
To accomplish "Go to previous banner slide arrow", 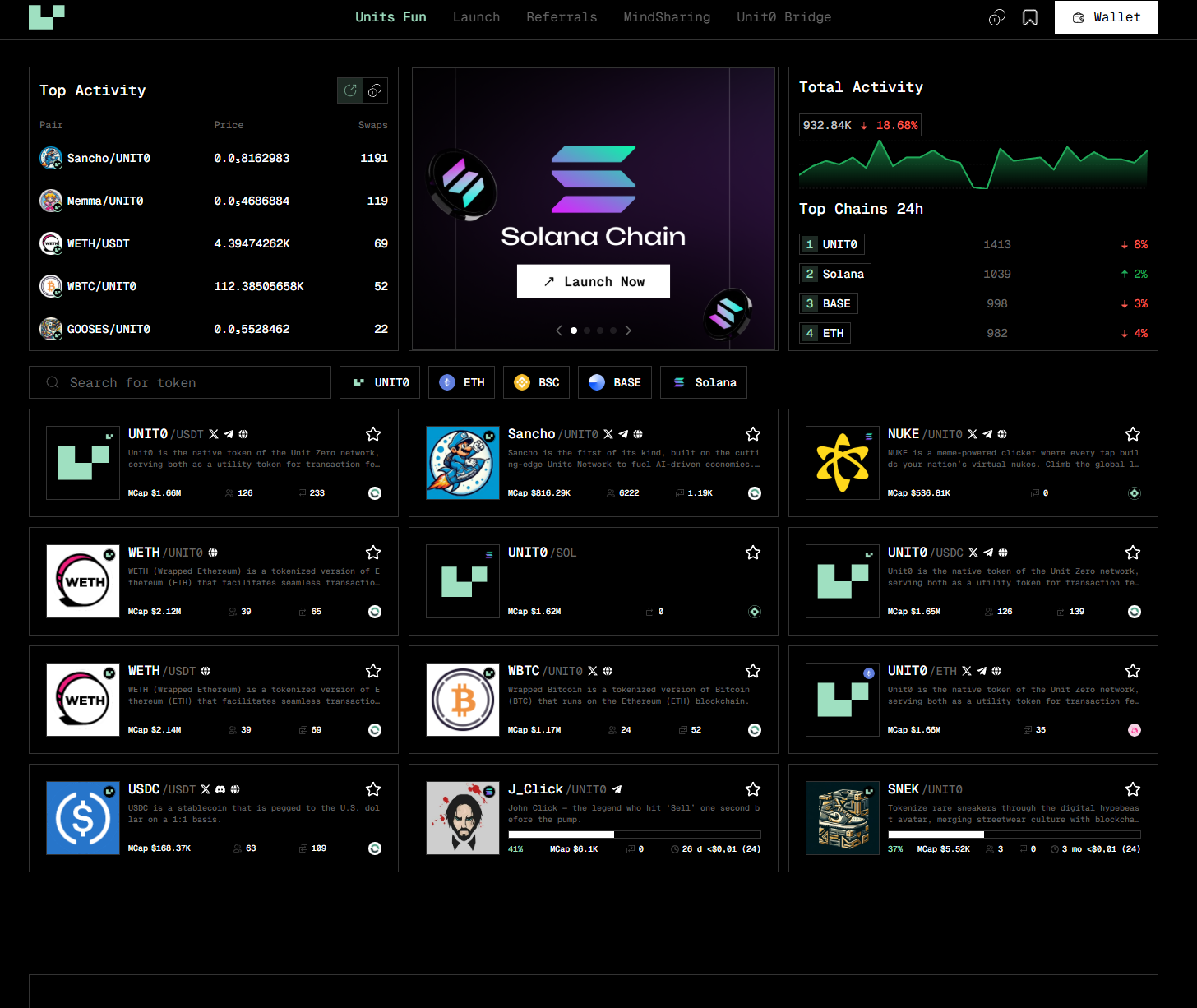I will click(559, 331).
